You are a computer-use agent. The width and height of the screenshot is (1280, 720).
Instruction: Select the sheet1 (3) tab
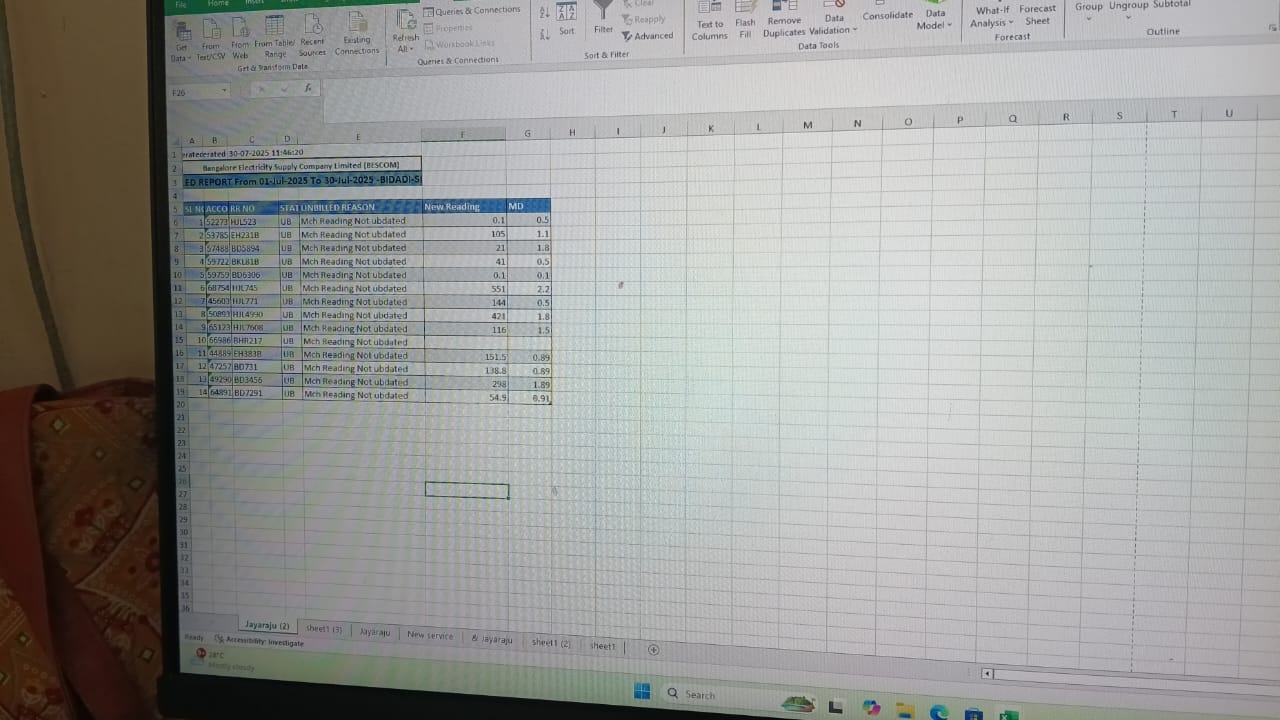[x=324, y=629]
